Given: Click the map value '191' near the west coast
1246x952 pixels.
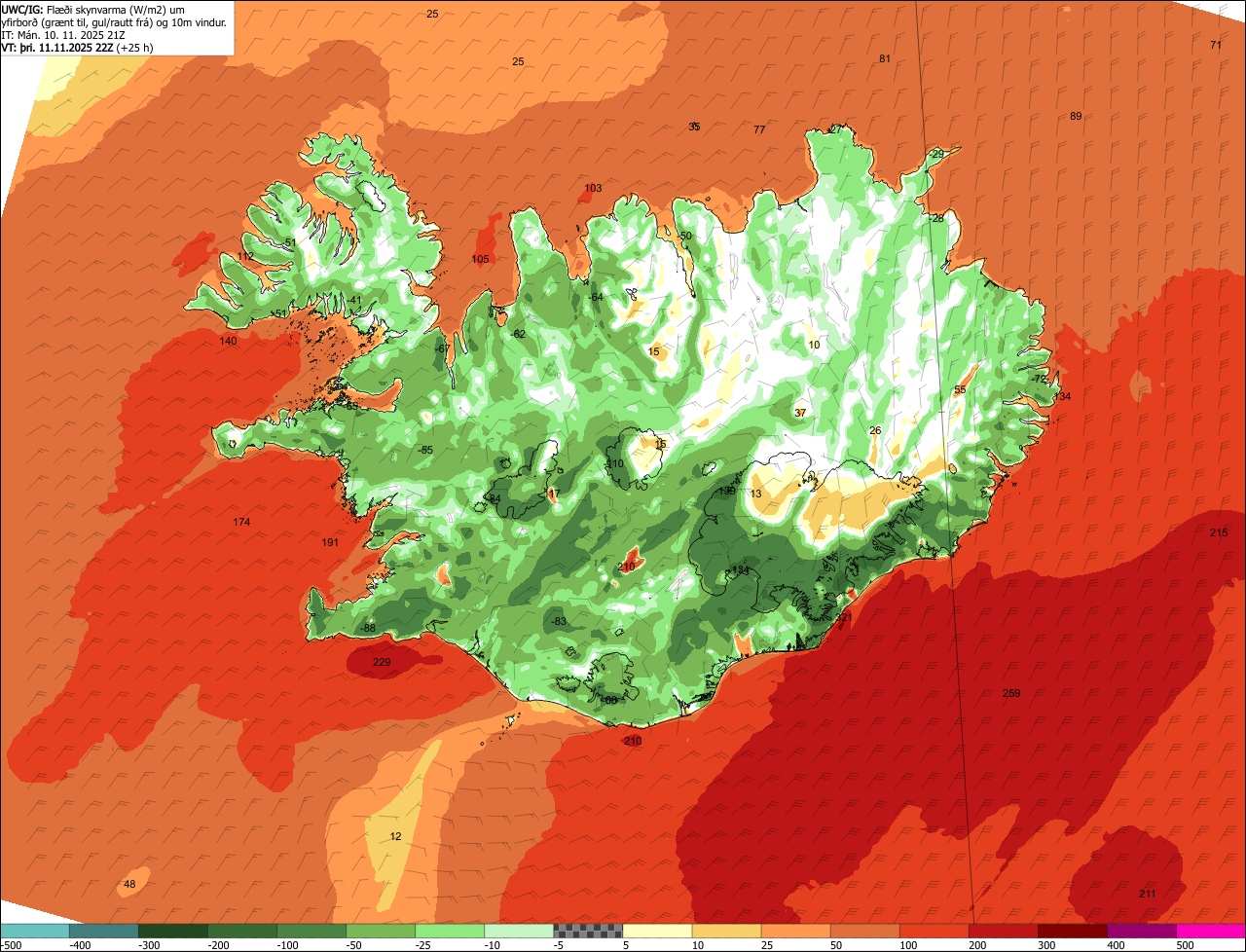Looking at the screenshot, I should (330, 542).
